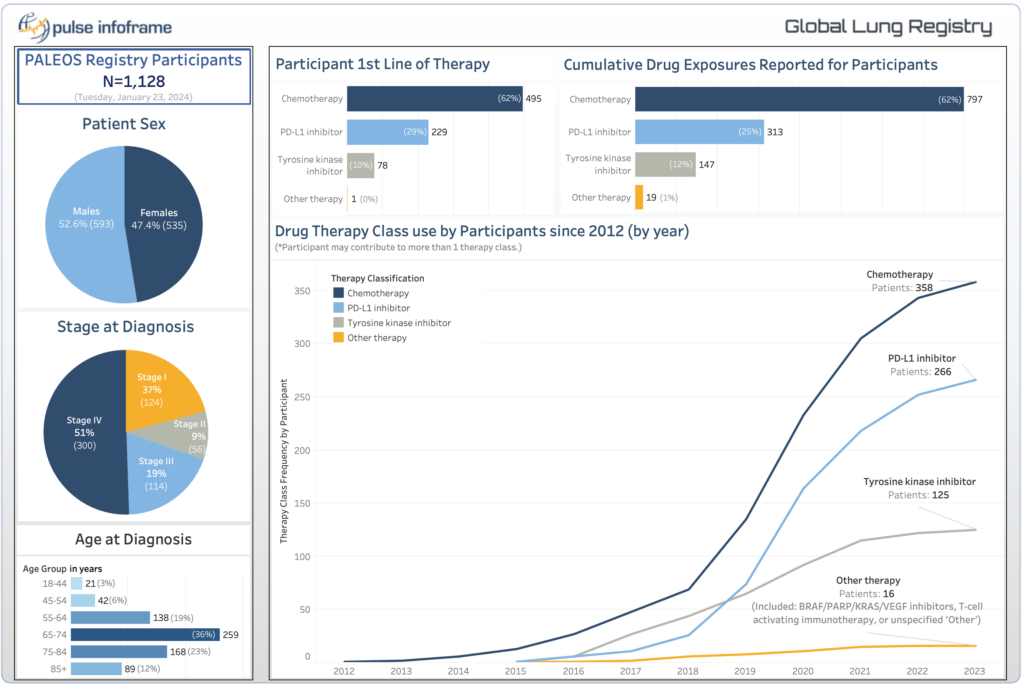
Task: Click the PALEOS Registry Participants header box
Action: point(133,76)
